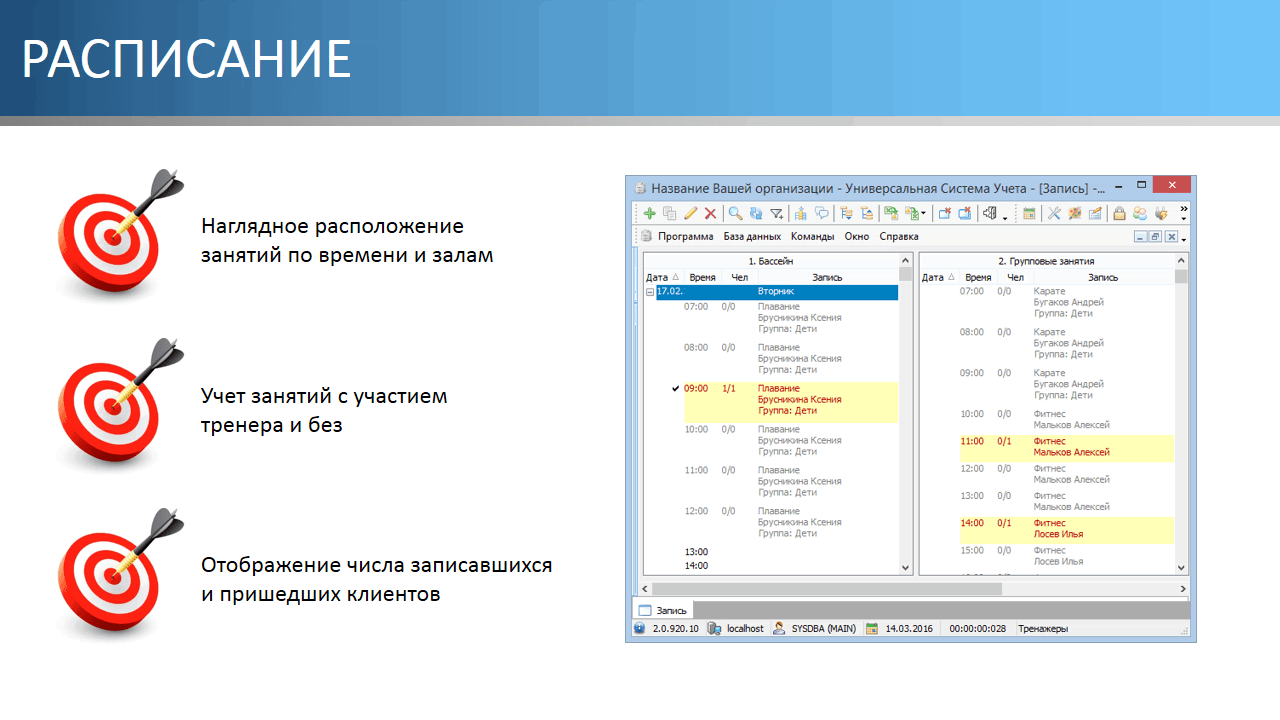Image resolution: width=1280 pixels, height=720 pixels.
Task: Click localhost in the status bar
Action: click(x=745, y=629)
